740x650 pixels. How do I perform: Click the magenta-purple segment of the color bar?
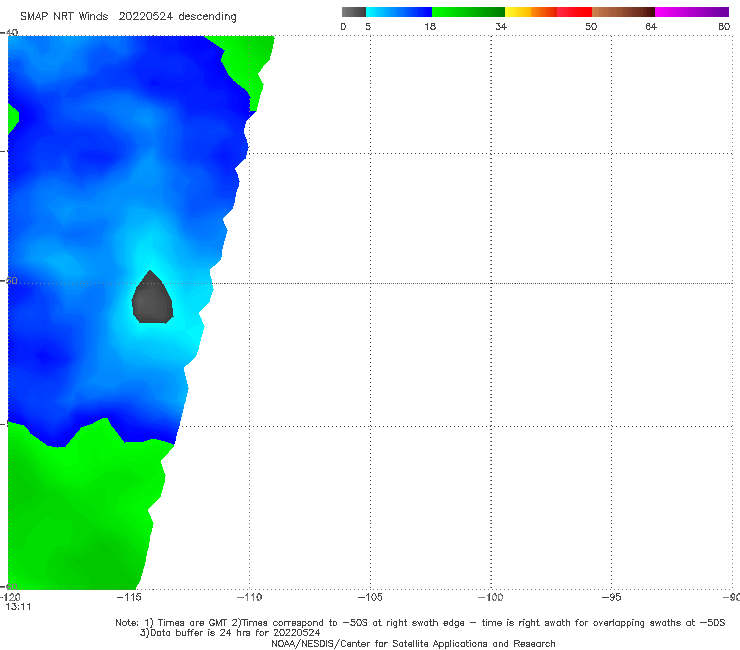[x=692, y=12]
